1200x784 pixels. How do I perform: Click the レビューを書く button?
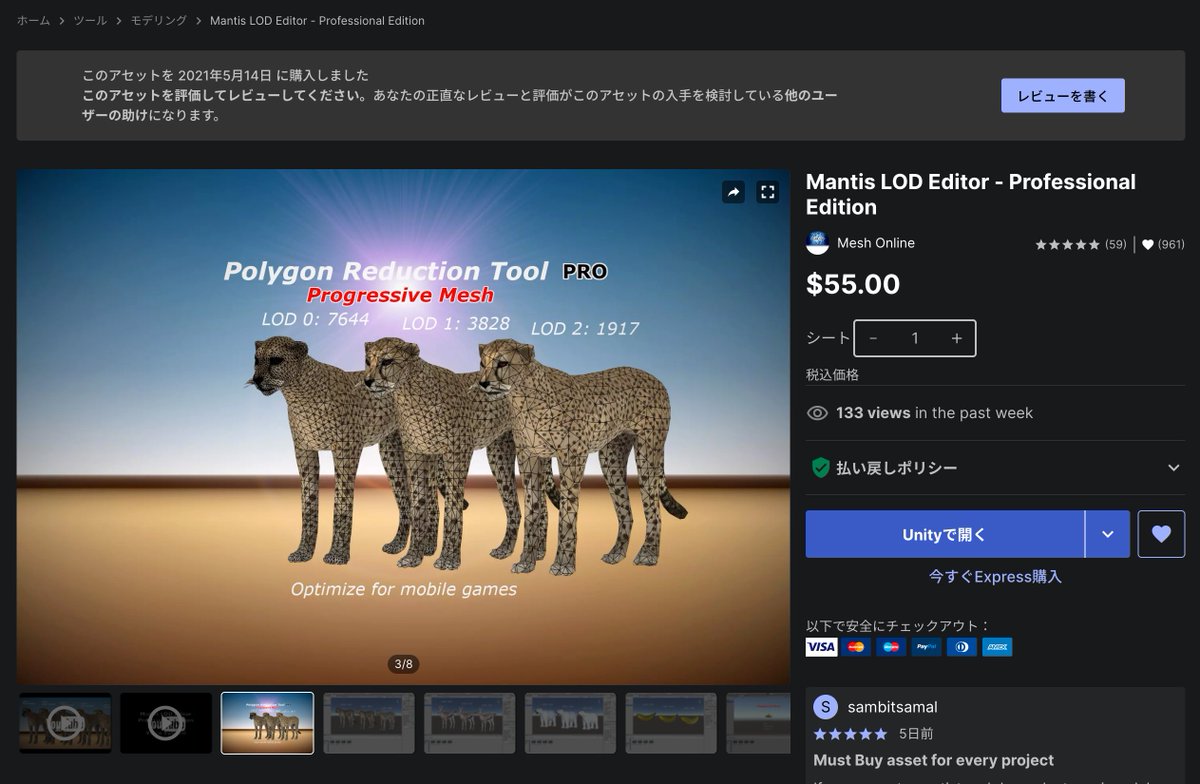click(1063, 96)
